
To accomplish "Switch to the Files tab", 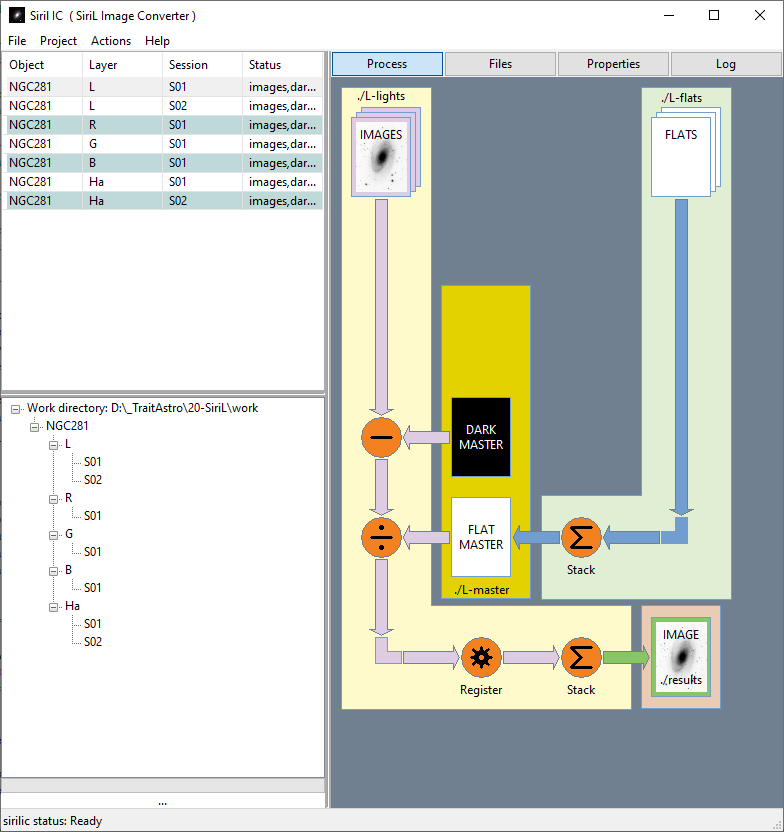I will point(500,64).
